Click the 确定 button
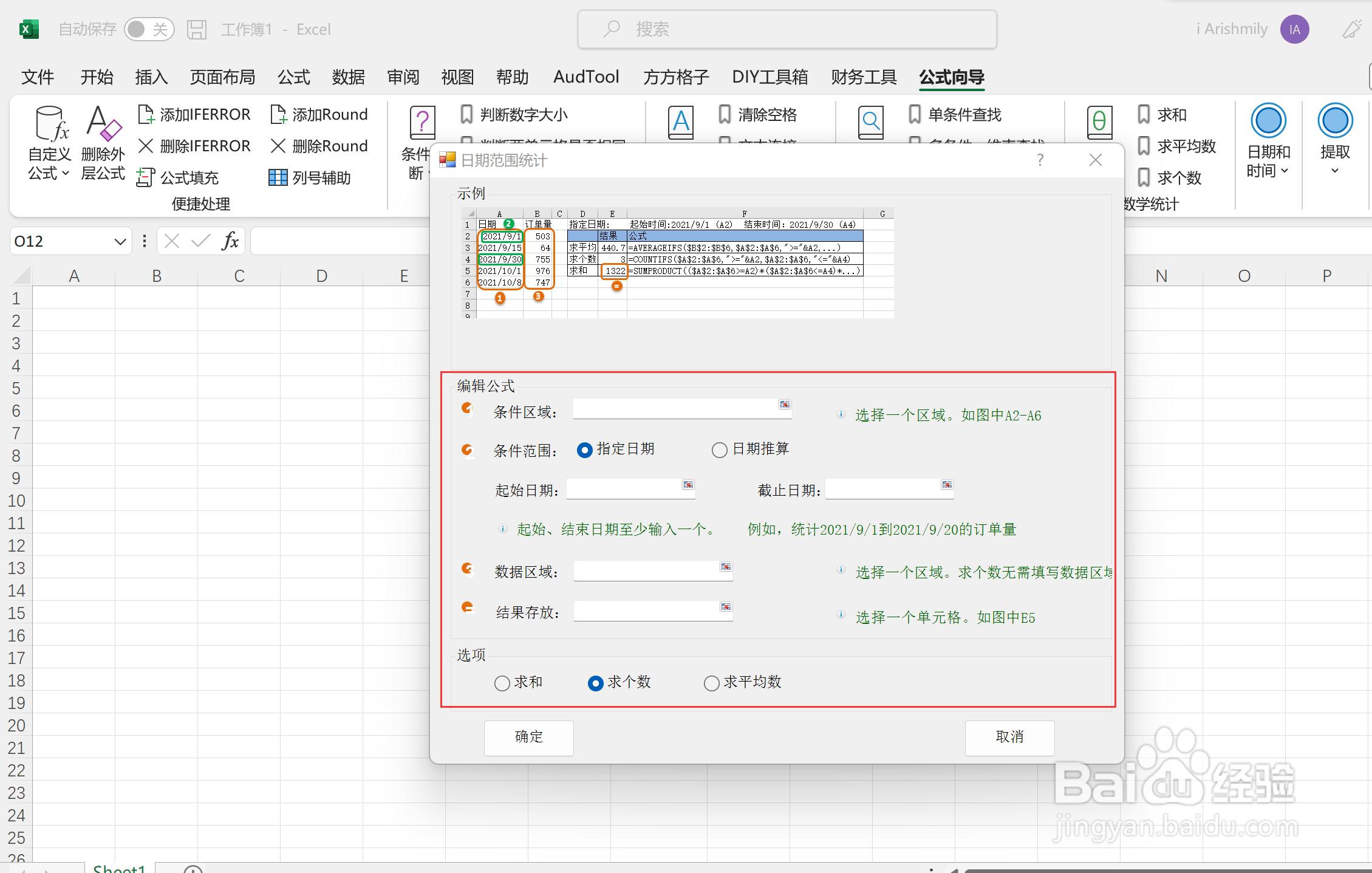The height and width of the screenshot is (873, 1372). tap(528, 737)
